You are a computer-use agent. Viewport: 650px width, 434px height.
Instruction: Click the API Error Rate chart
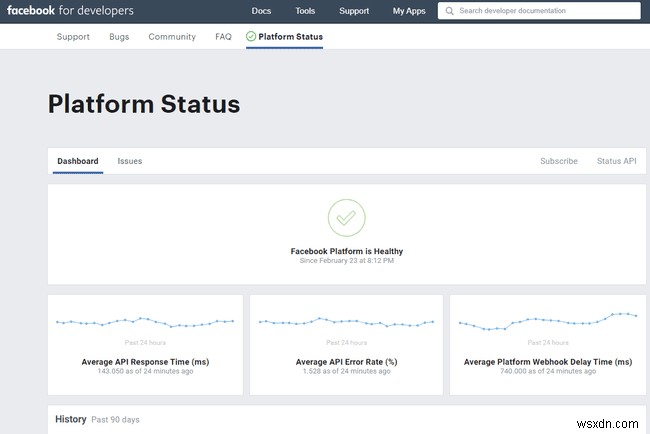pos(346,322)
